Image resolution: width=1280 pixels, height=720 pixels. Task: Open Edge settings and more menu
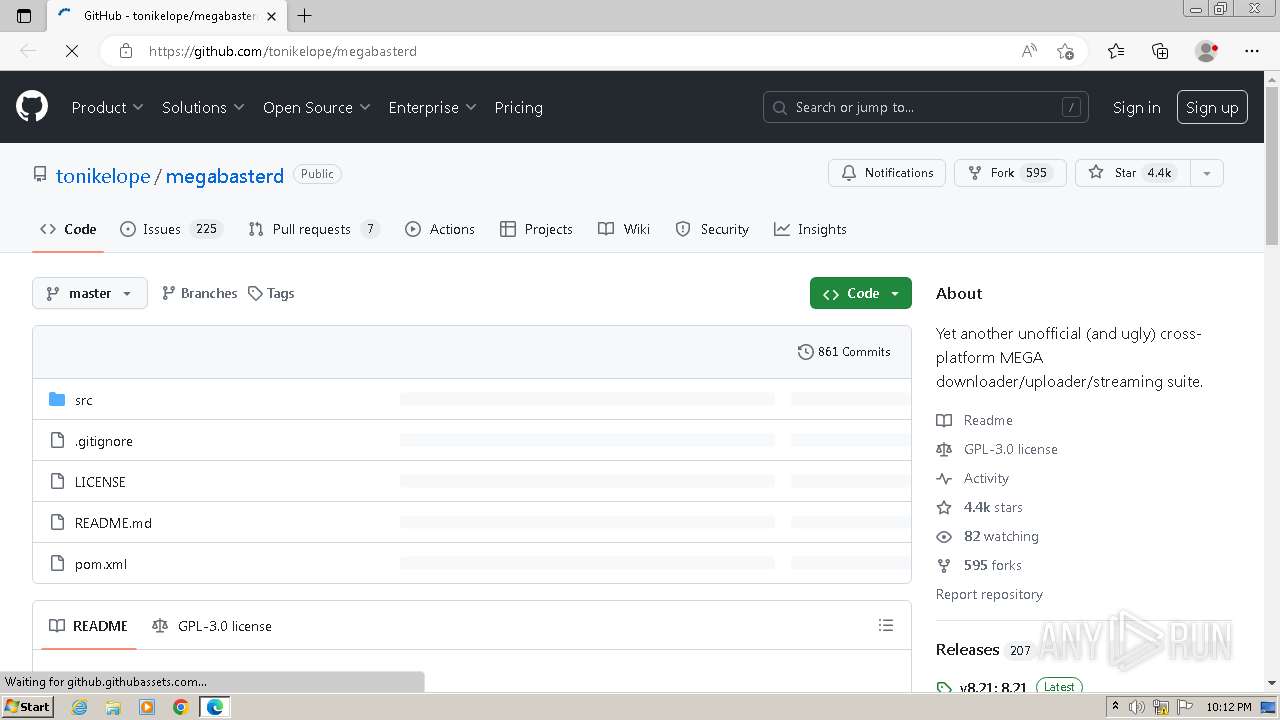(x=1252, y=51)
